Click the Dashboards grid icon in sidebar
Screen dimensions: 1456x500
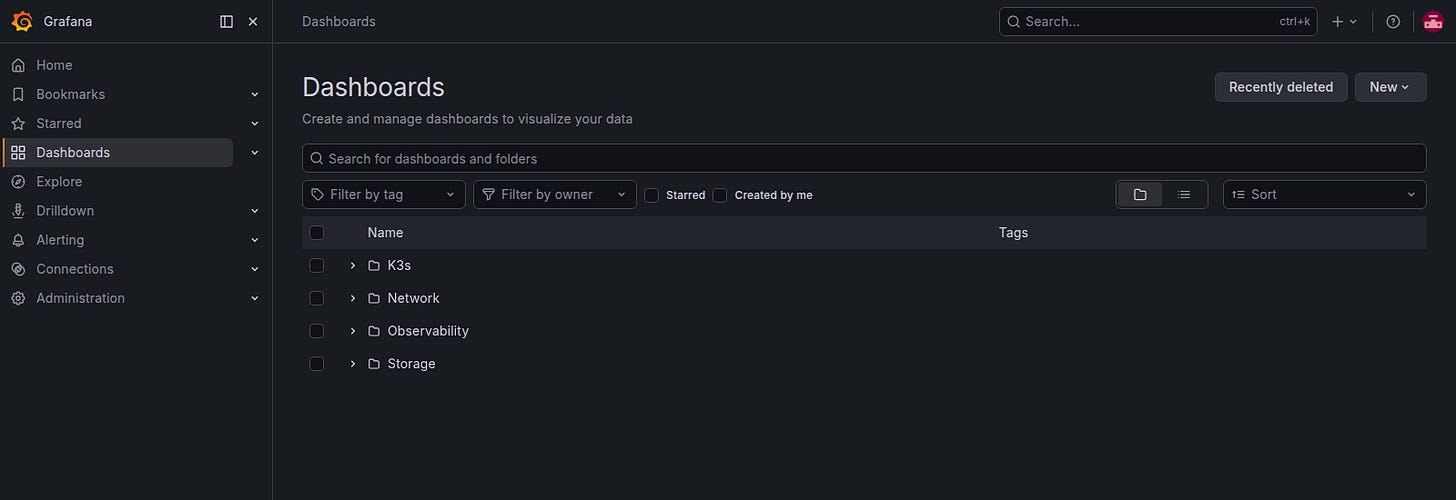pos(18,152)
